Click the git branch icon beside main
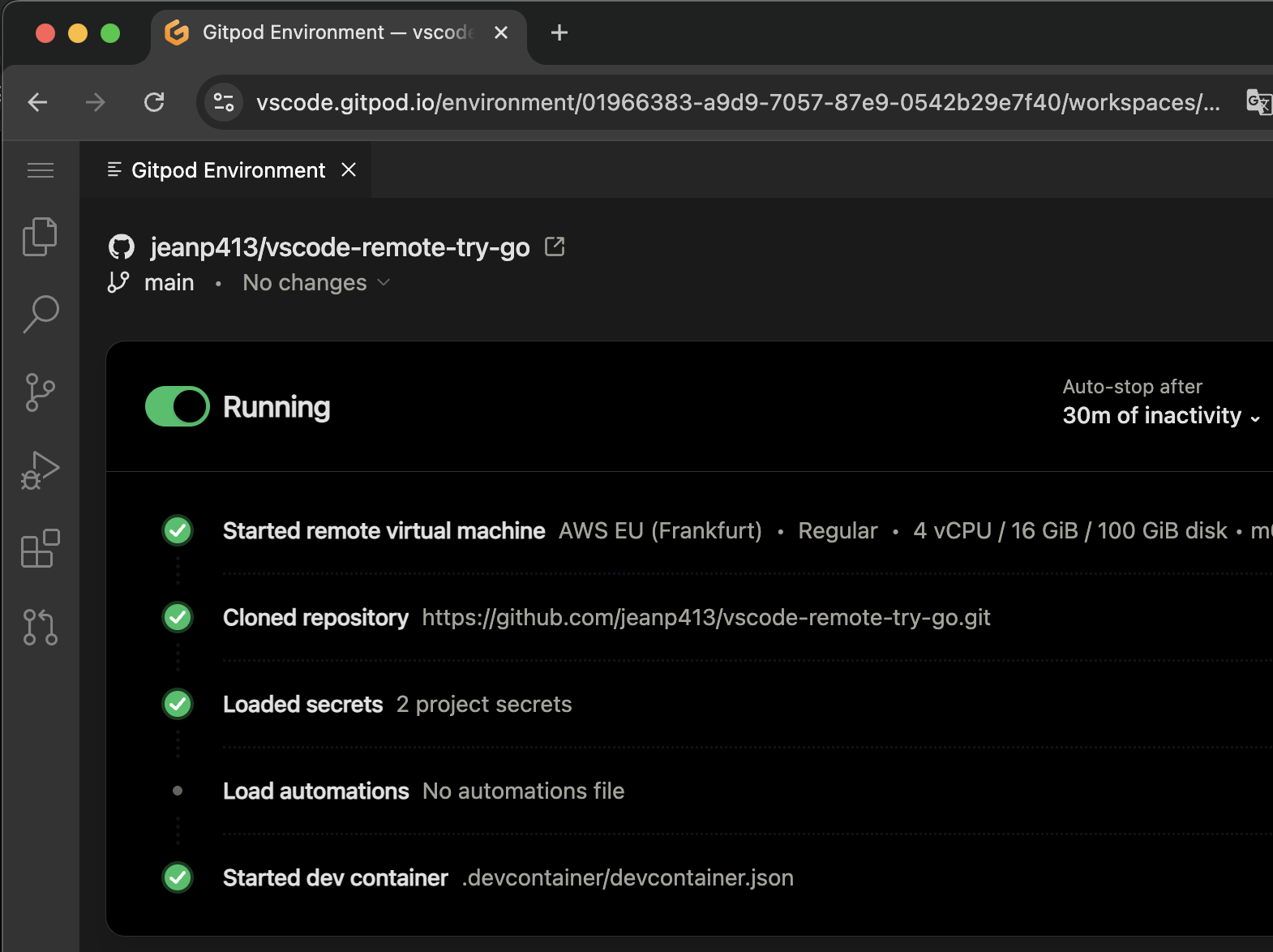The width and height of the screenshot is (1273, 952). coord(118,282)
